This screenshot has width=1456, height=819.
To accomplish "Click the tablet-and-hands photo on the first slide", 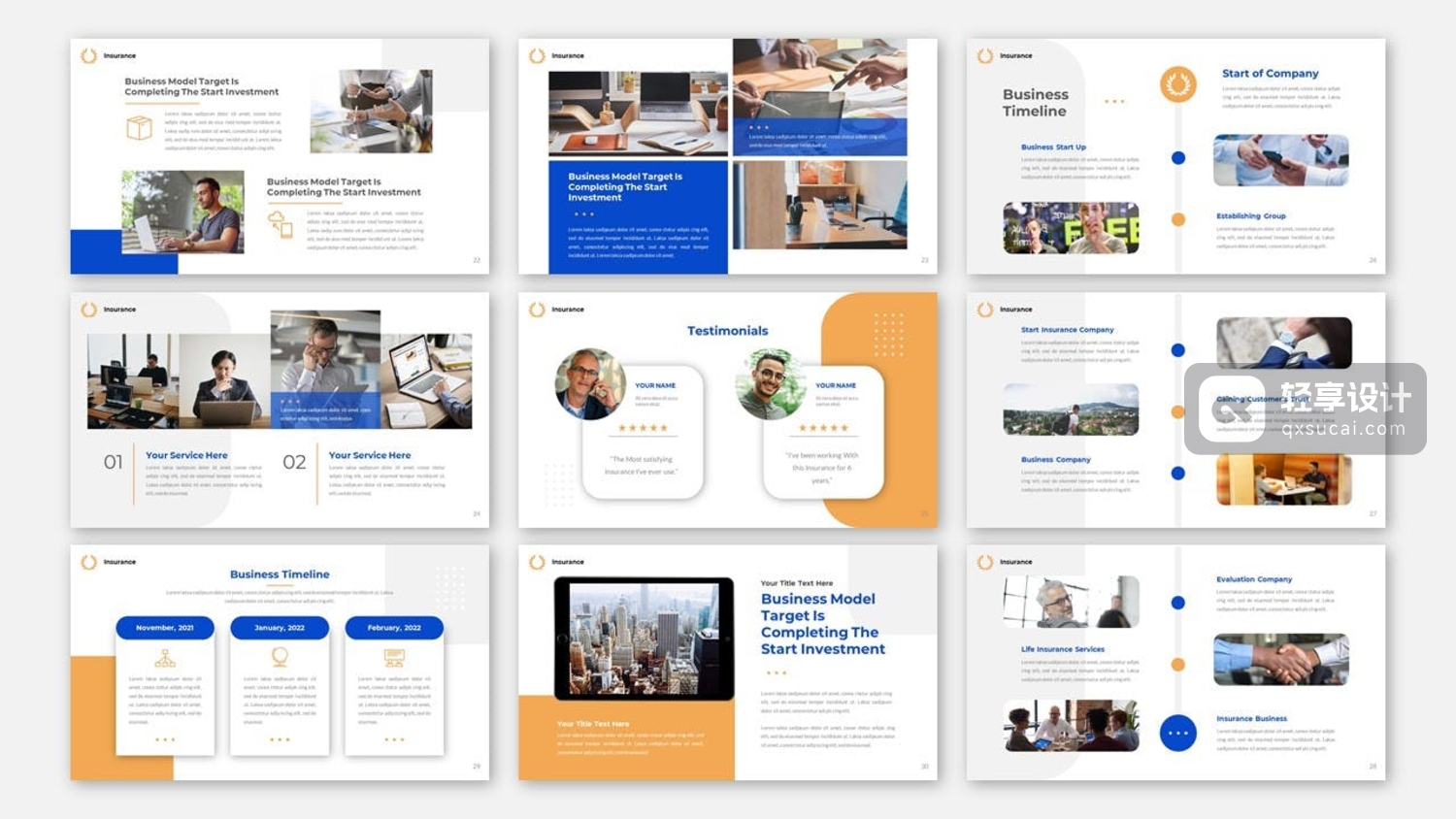I will point(372,112).
